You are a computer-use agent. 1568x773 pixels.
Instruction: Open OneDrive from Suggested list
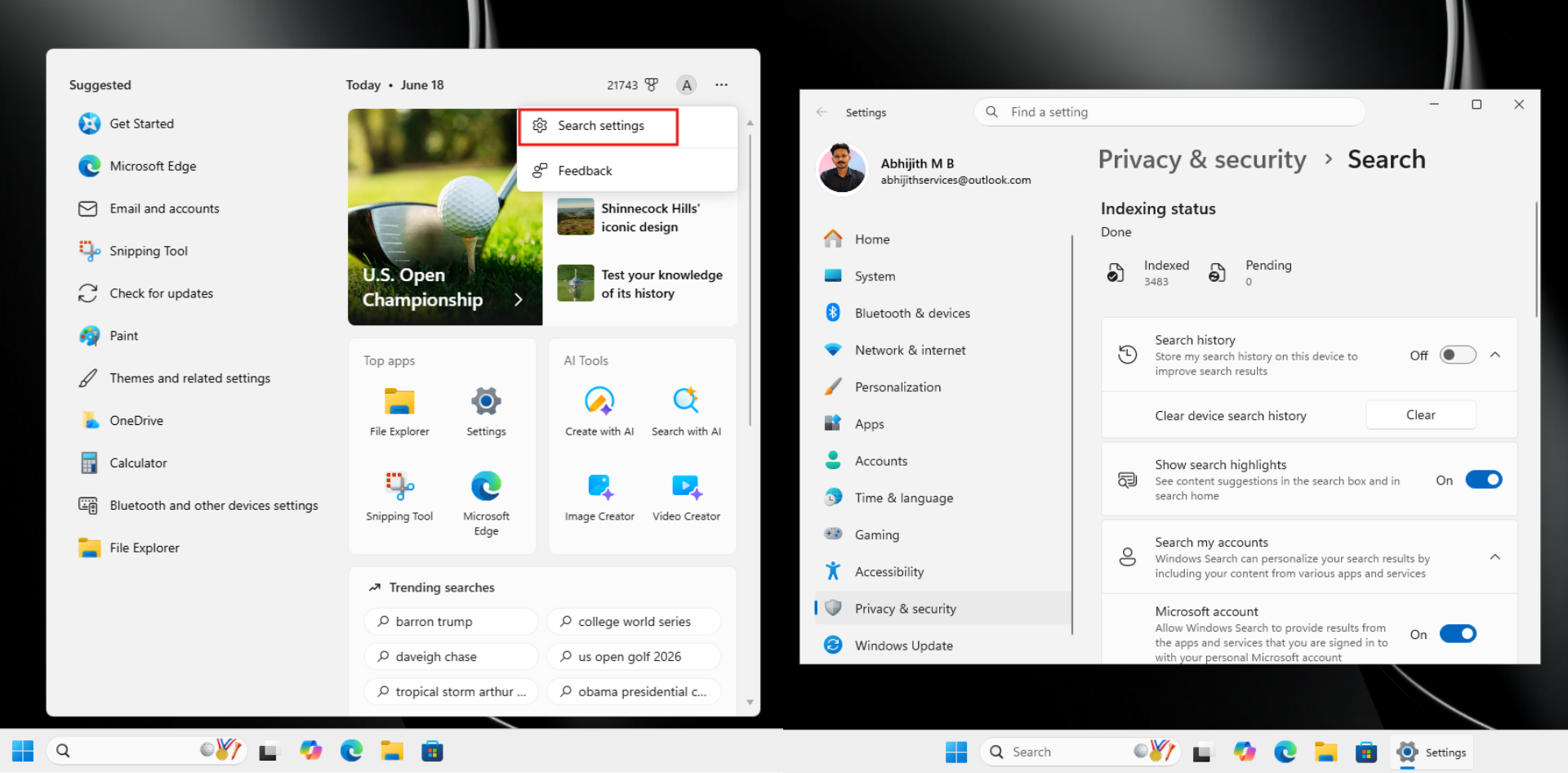(x=121, y=421)
